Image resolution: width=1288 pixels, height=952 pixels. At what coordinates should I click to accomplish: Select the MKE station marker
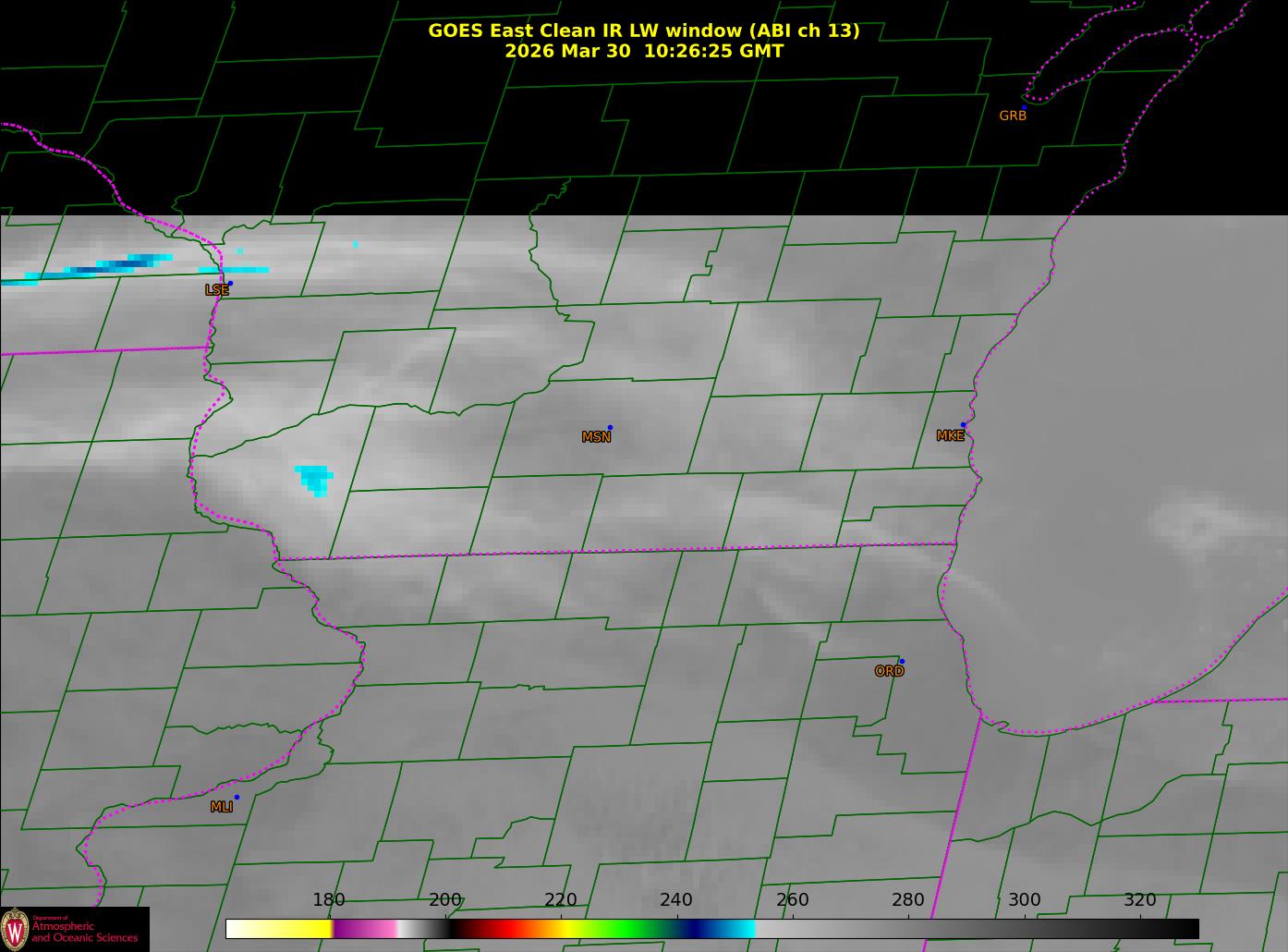click(x=963, y=425)
